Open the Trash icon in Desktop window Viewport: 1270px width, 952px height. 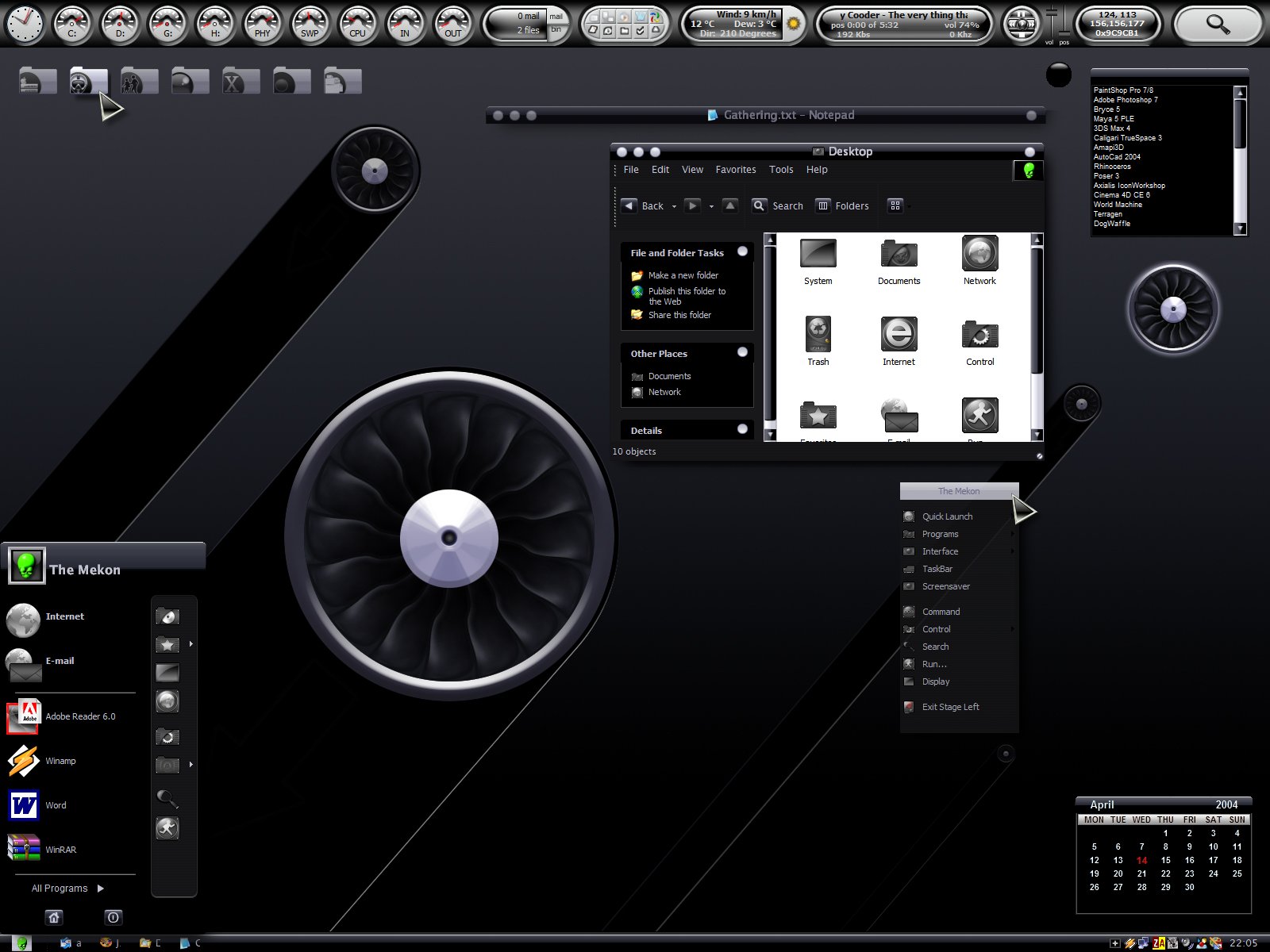[x=818, y=334]
